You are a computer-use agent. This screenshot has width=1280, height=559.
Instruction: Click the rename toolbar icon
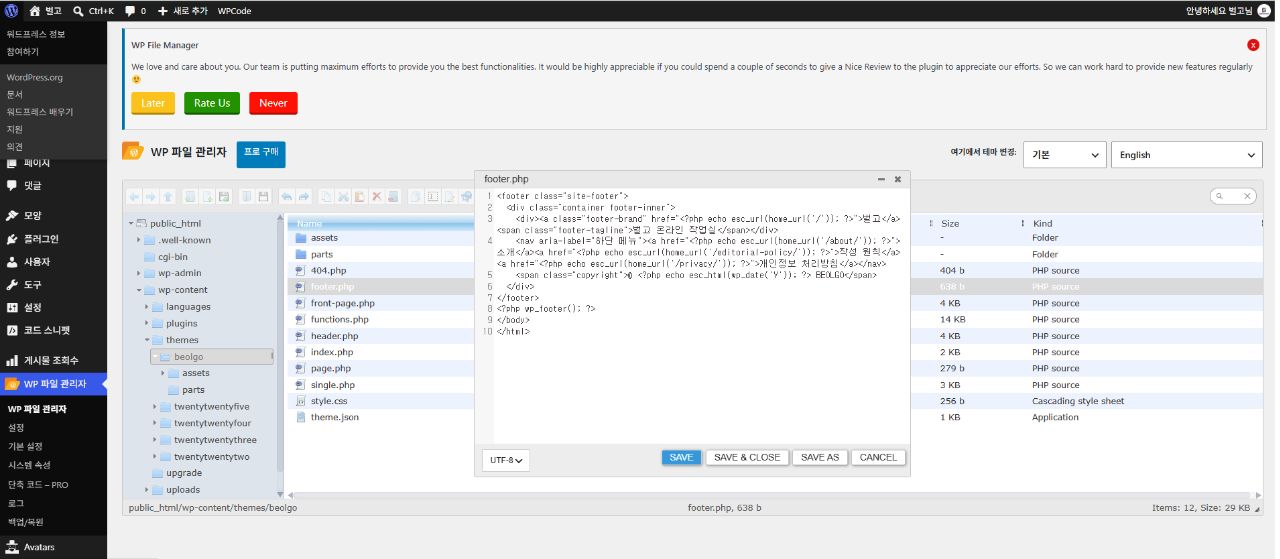click(x=431, y=197)
